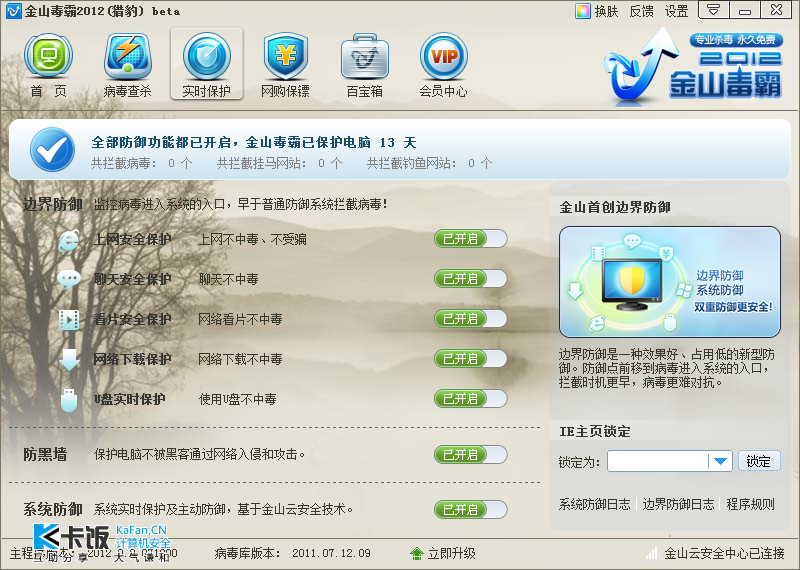
Task: Expand the IE homepage 锁定为 dropdown arrow
Action: (x=720, y=461)
